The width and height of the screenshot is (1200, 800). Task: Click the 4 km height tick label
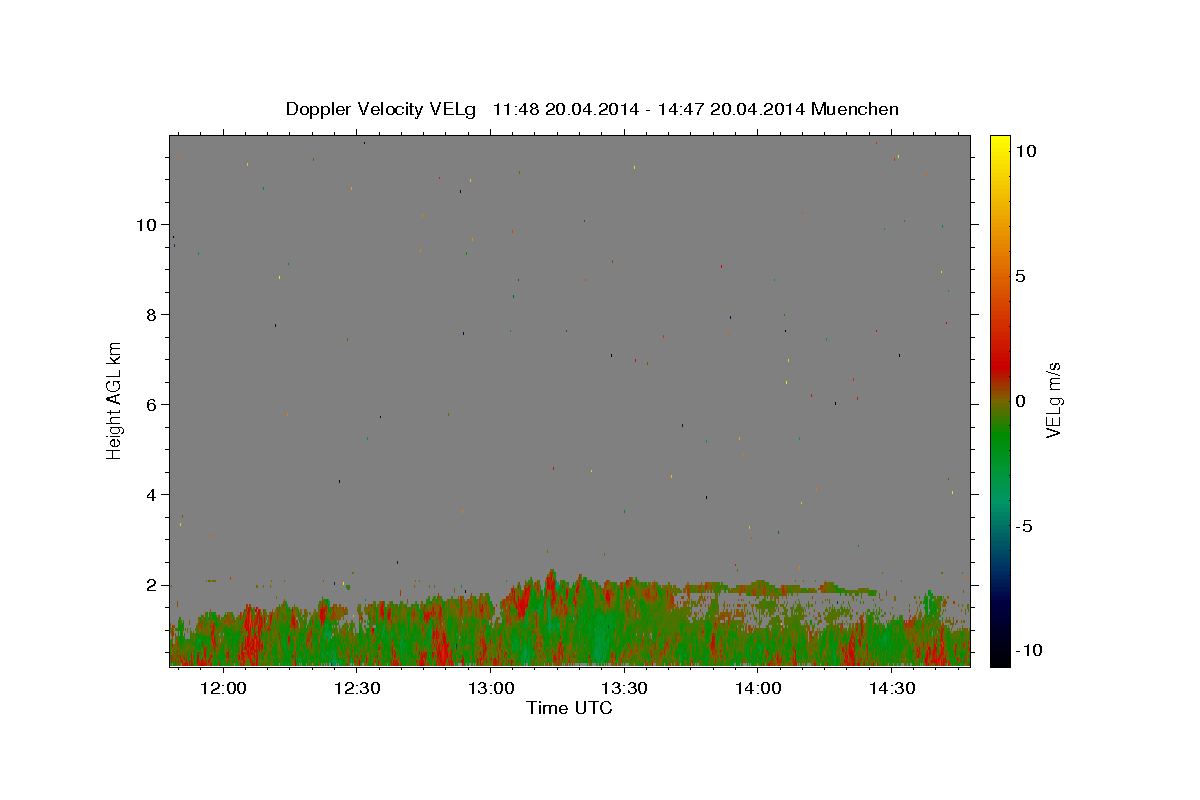coord(151,494)
